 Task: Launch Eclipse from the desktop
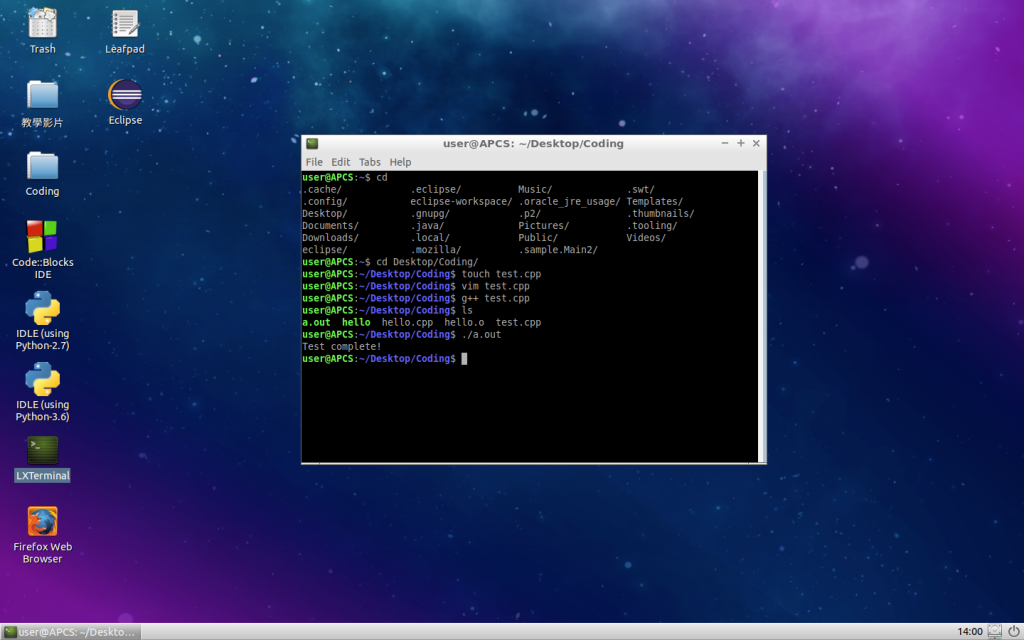tap(125, 95)
